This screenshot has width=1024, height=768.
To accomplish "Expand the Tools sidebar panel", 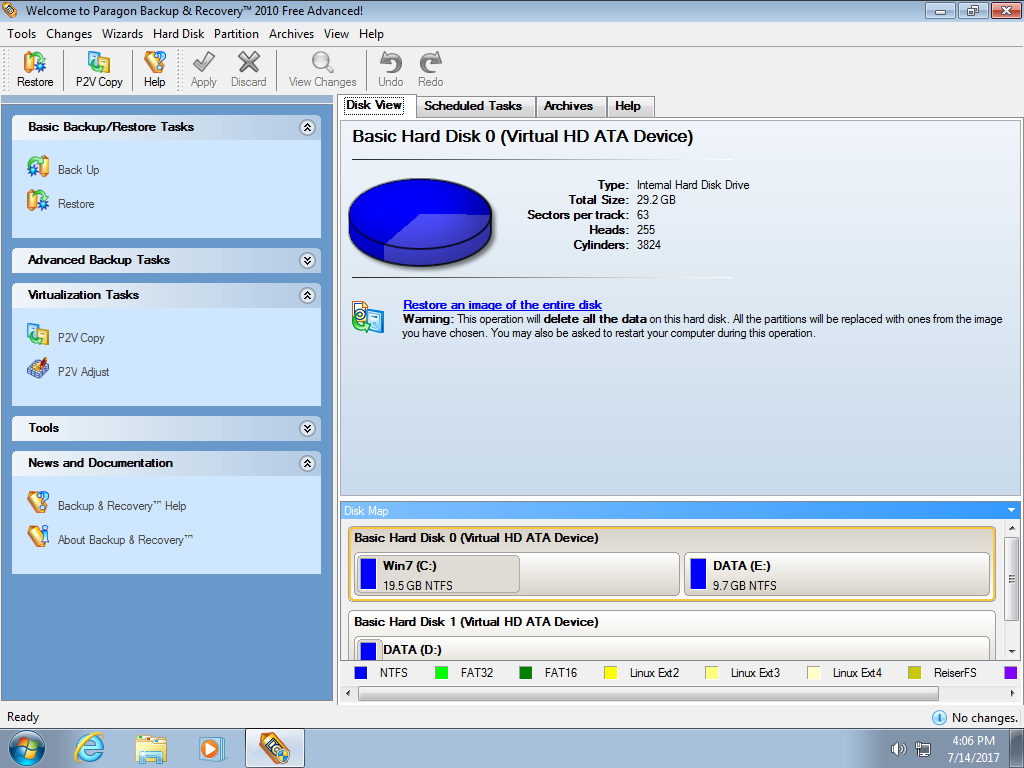I will 307,429.
